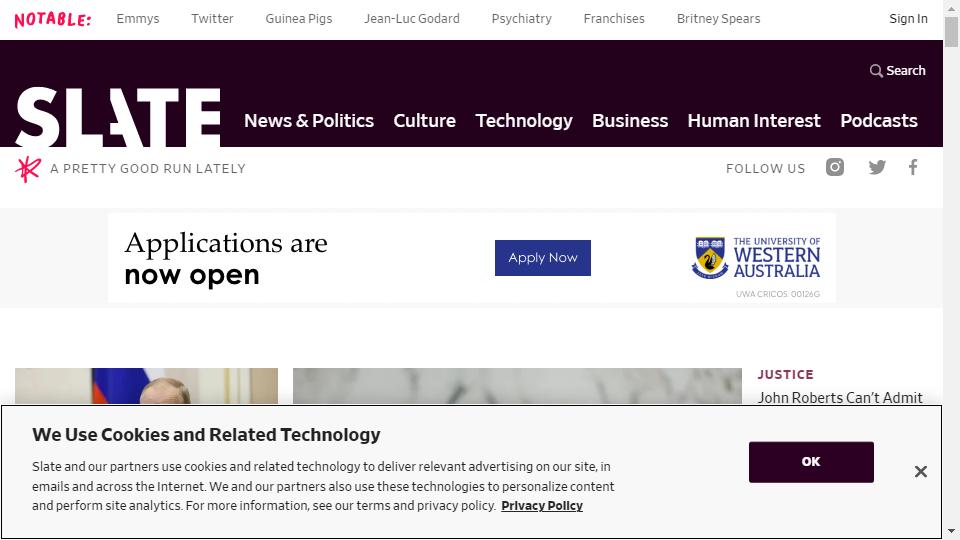Open the Britney Spears topic
Screen dimensions: 960x540
click(718, 19)
